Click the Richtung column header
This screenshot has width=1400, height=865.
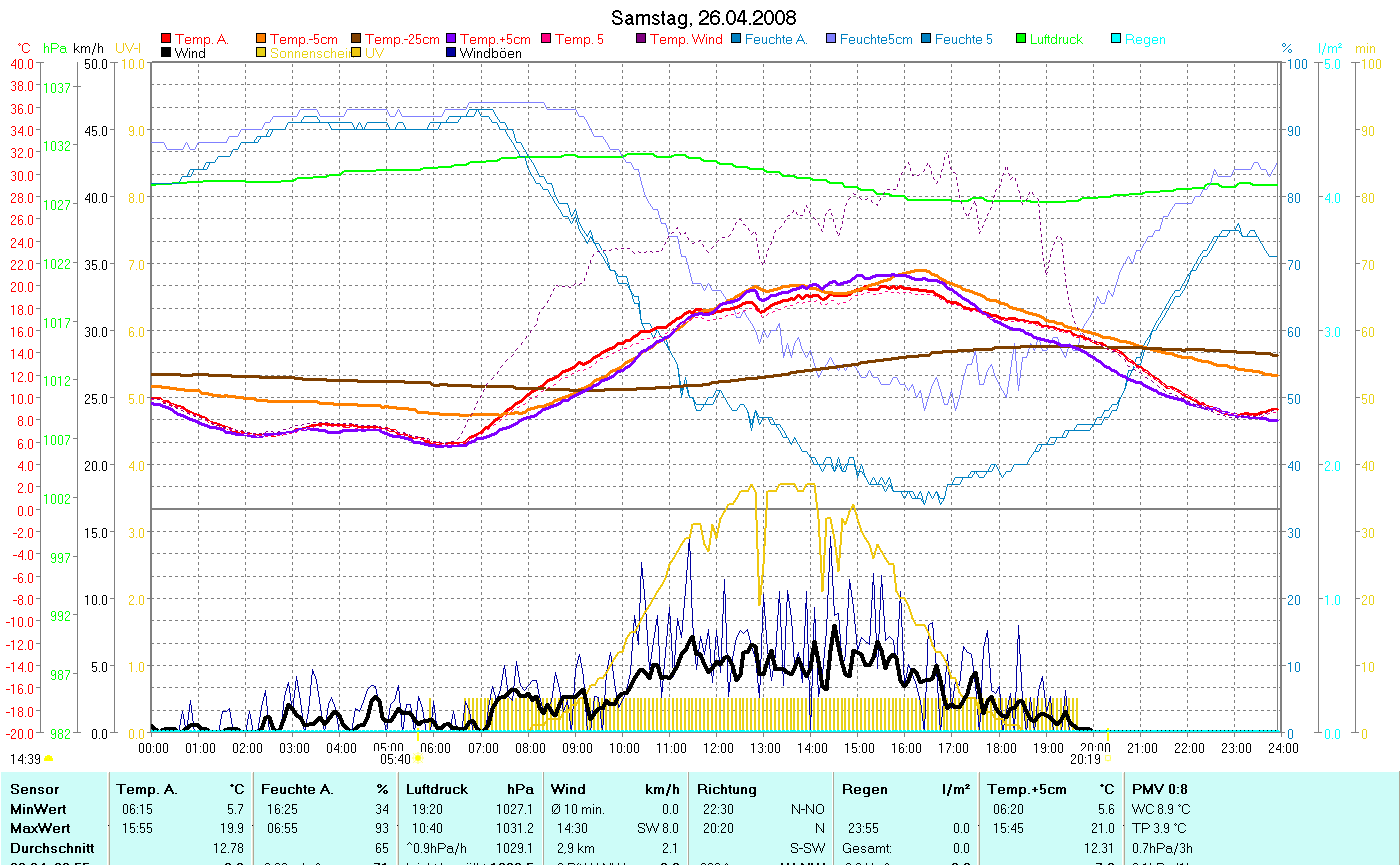[727, 790]
